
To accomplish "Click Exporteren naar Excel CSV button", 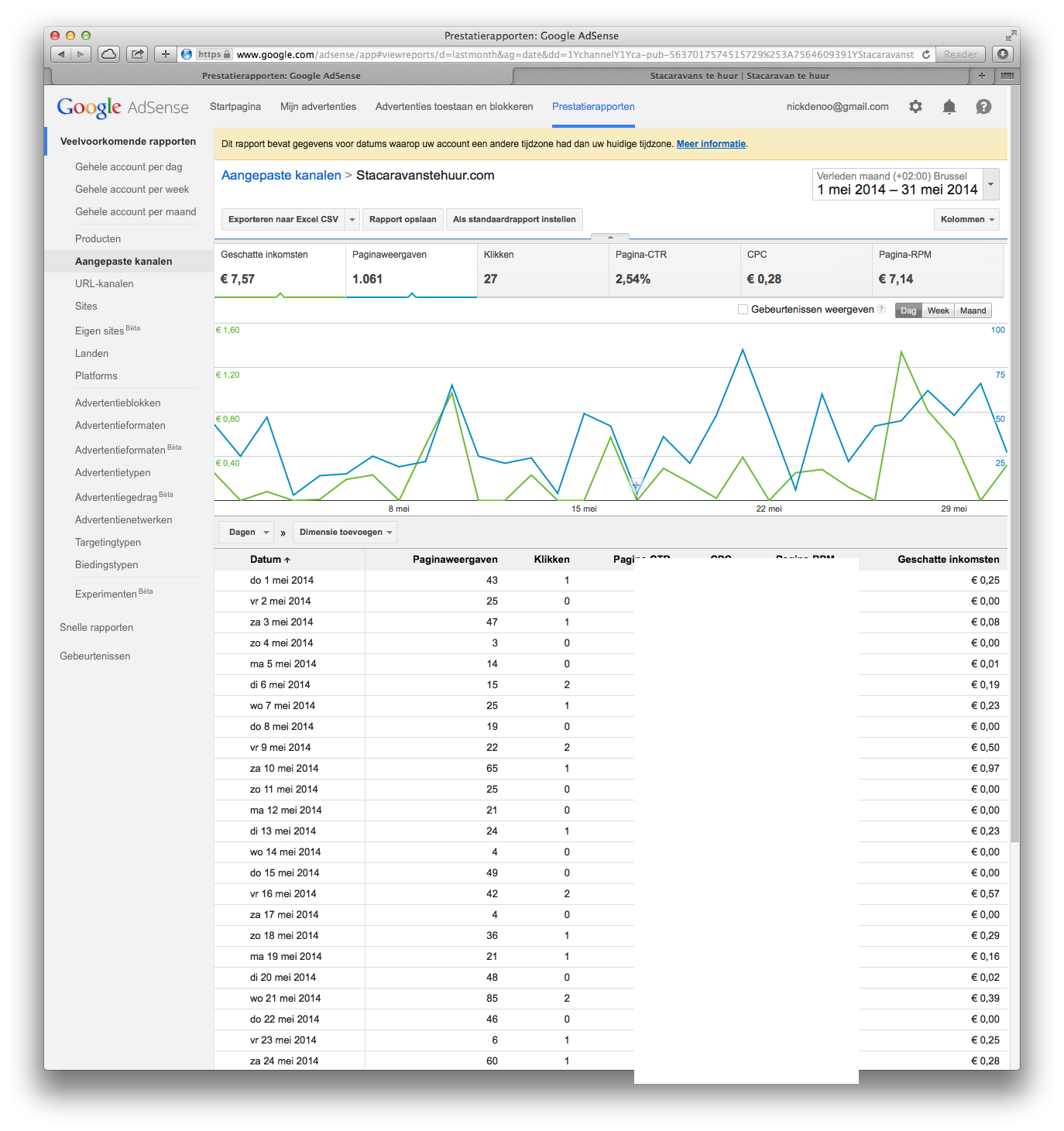I will click(283, 219).
